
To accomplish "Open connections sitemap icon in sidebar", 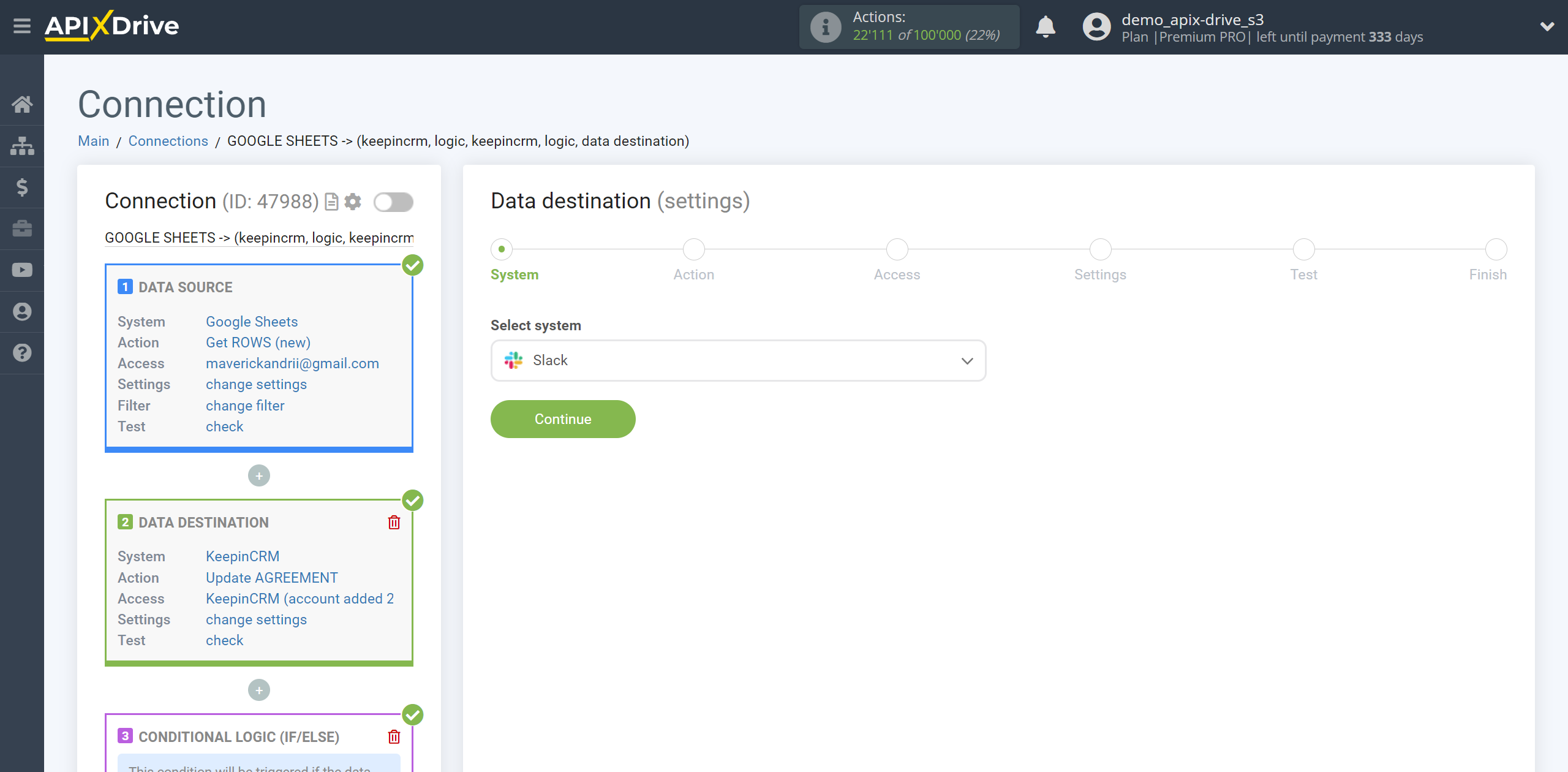I will pos(22,146).
